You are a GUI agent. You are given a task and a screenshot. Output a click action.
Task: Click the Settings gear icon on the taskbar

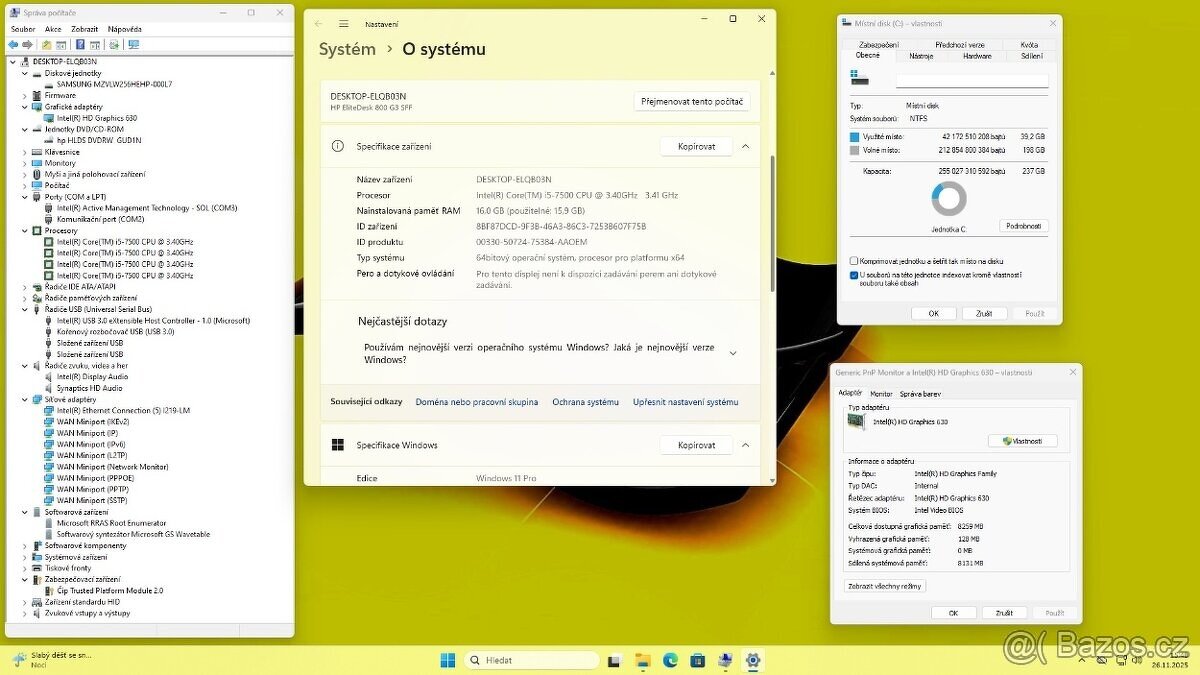(752, 660)
